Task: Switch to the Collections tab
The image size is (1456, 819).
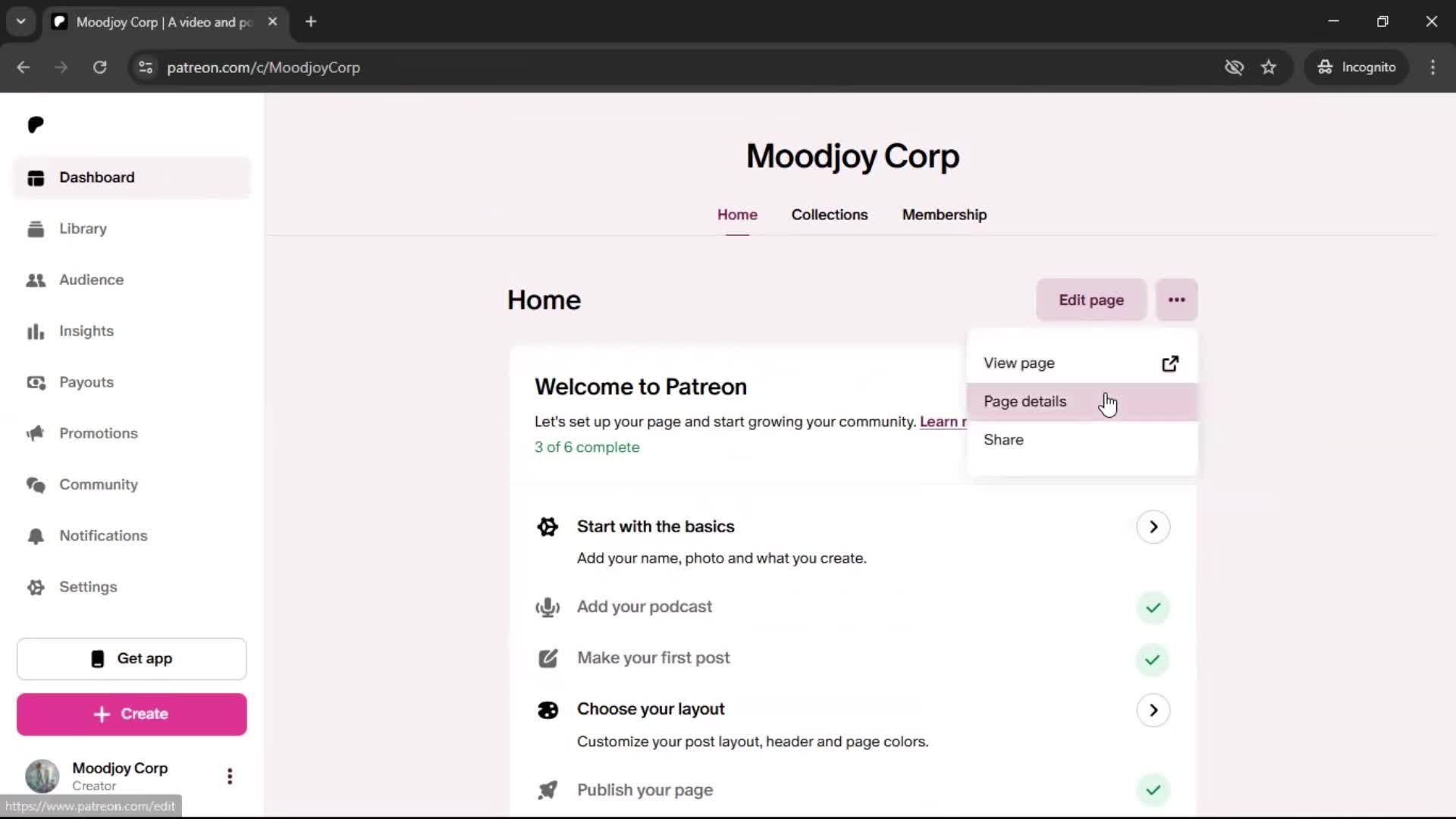Action: click(830, 215)
